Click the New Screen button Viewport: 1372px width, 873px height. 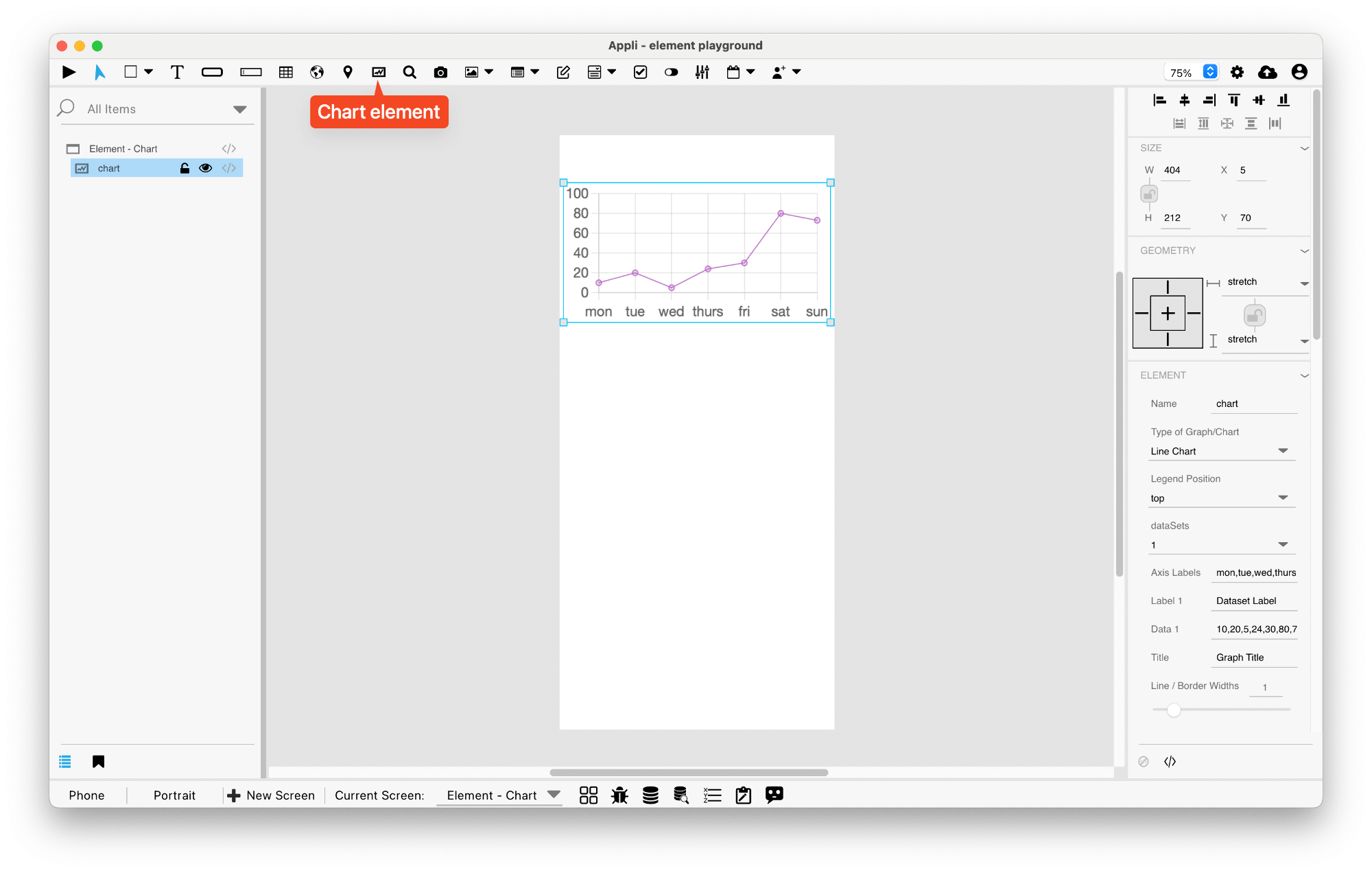pyautogui.click(x=272, y=795)
